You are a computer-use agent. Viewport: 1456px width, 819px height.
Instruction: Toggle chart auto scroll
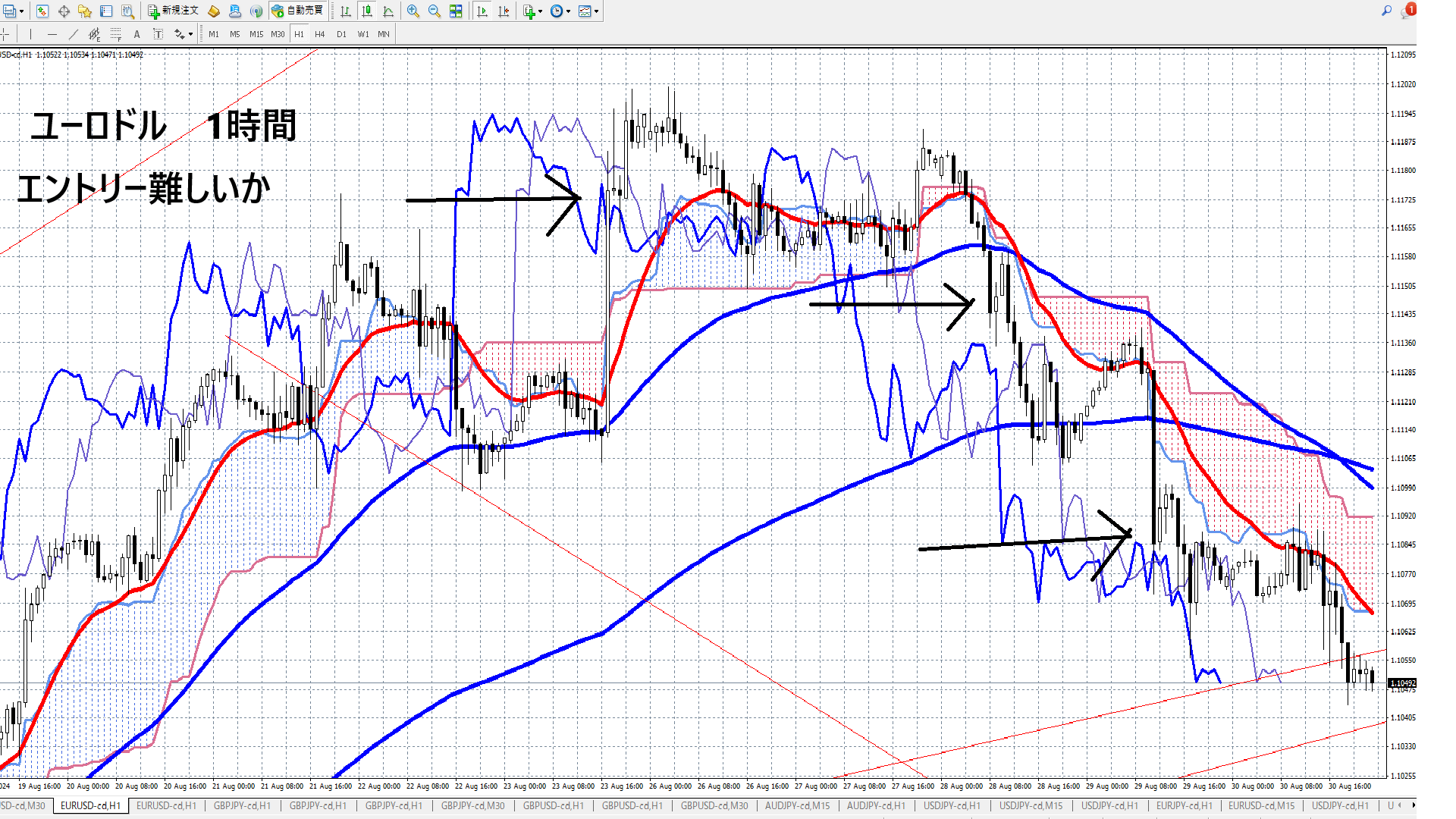pos(482,11)
